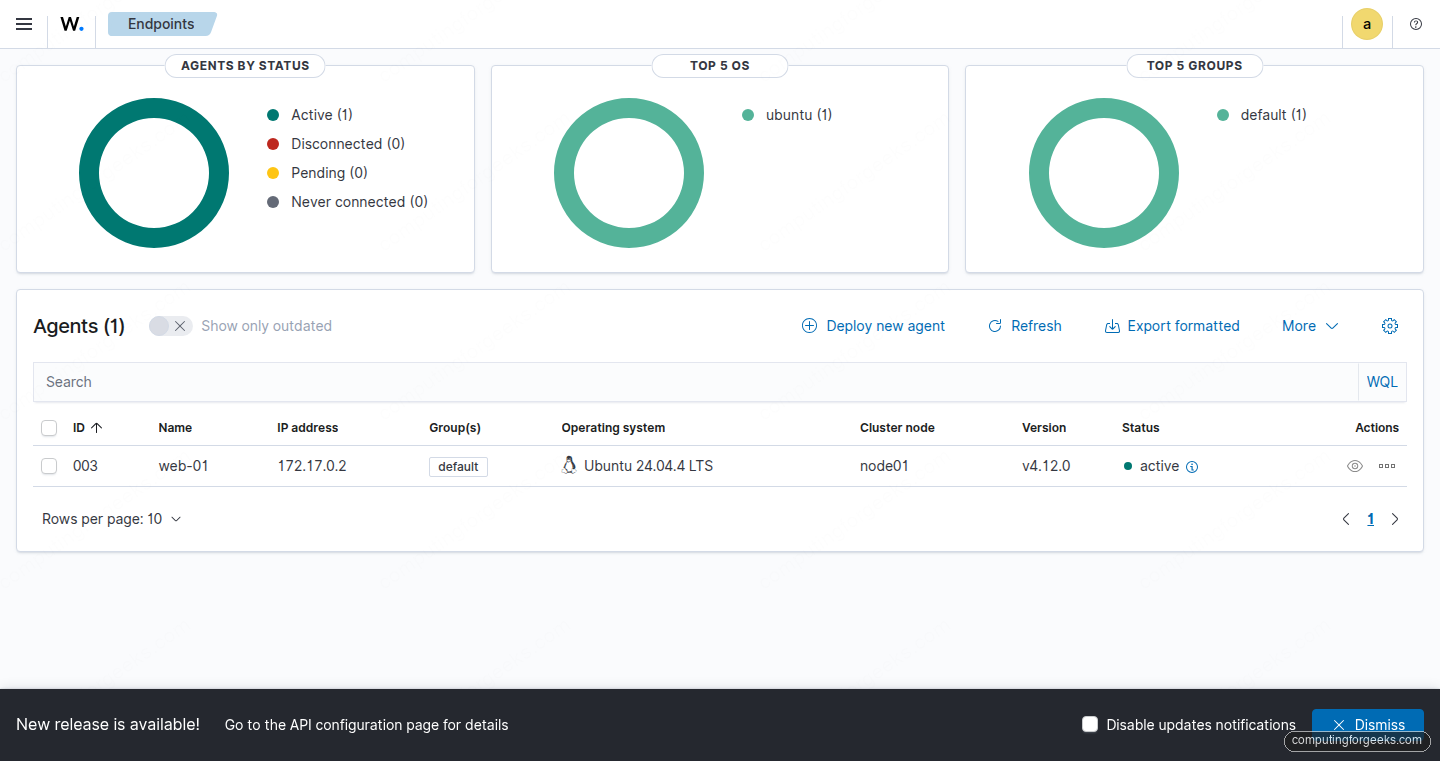Select the Endpoints tab
Viewport: 1440px width, 761px height.
click(160, 24)
